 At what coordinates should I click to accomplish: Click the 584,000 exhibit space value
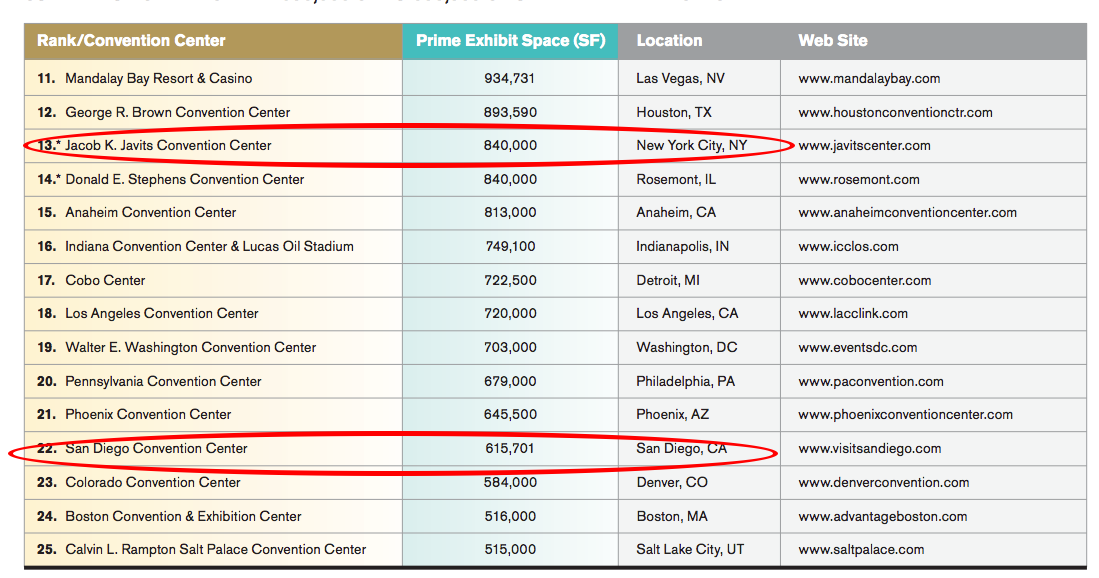click(x=510, y=482)
